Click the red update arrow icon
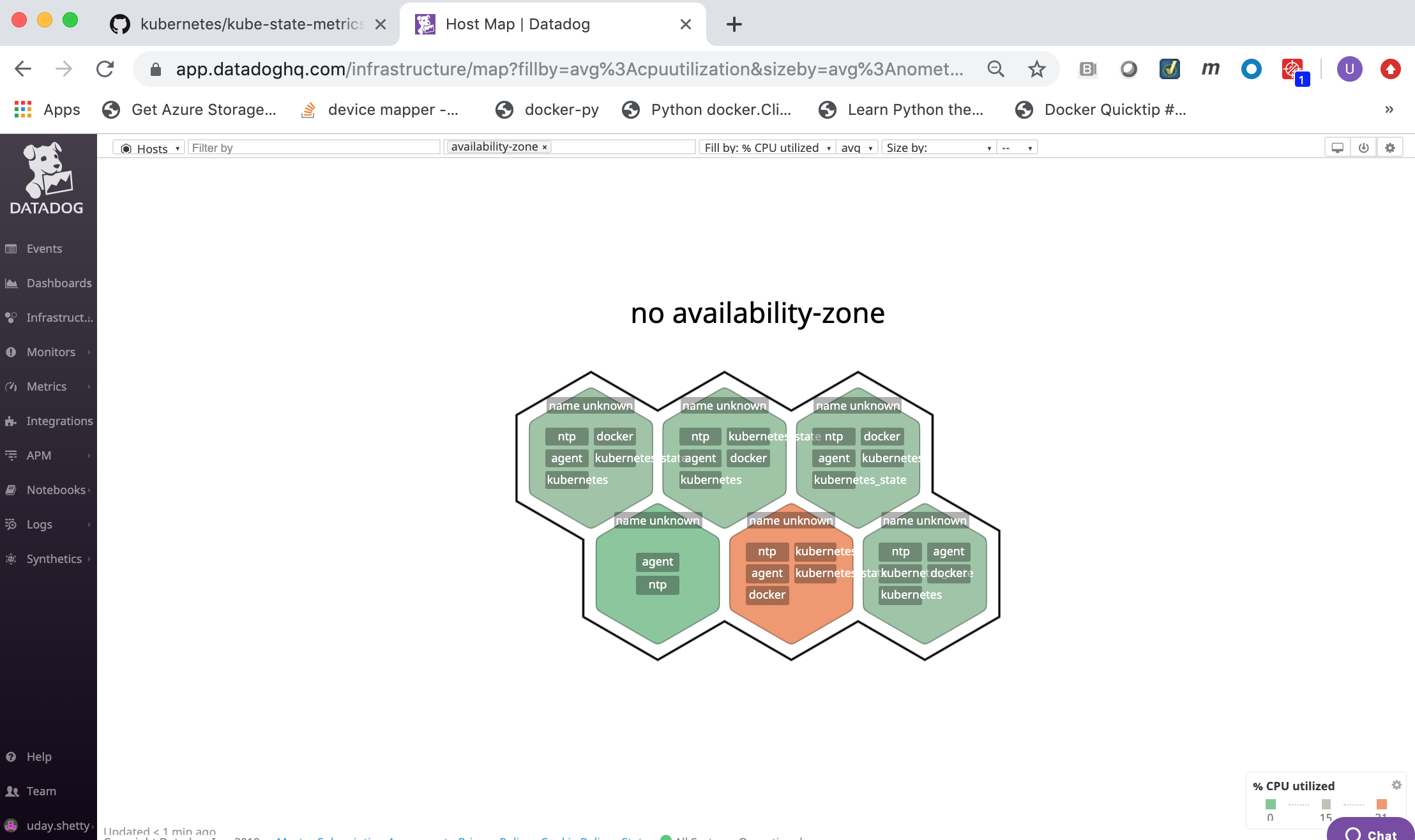 1391,69
